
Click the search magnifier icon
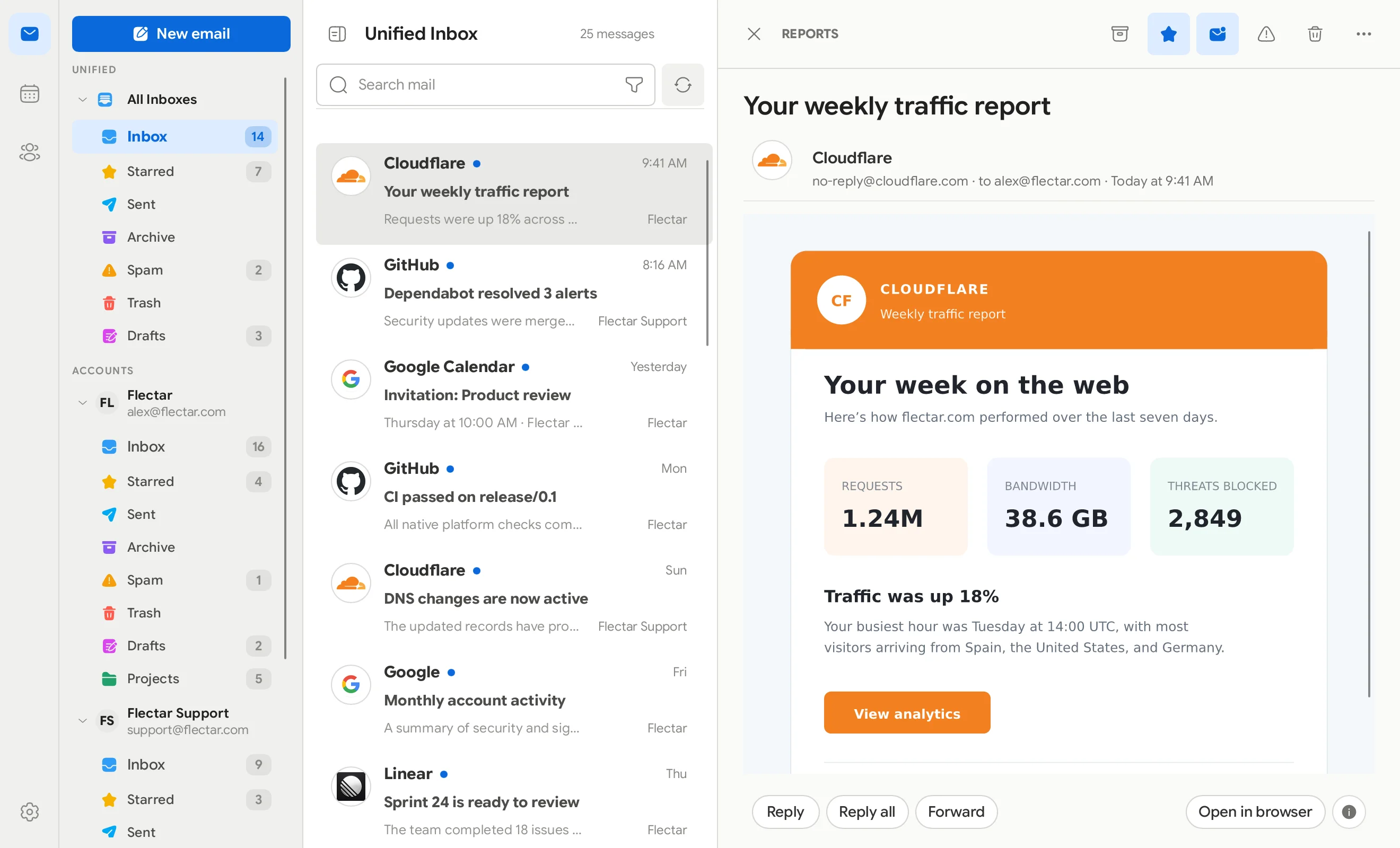click(x=339, y=85)
